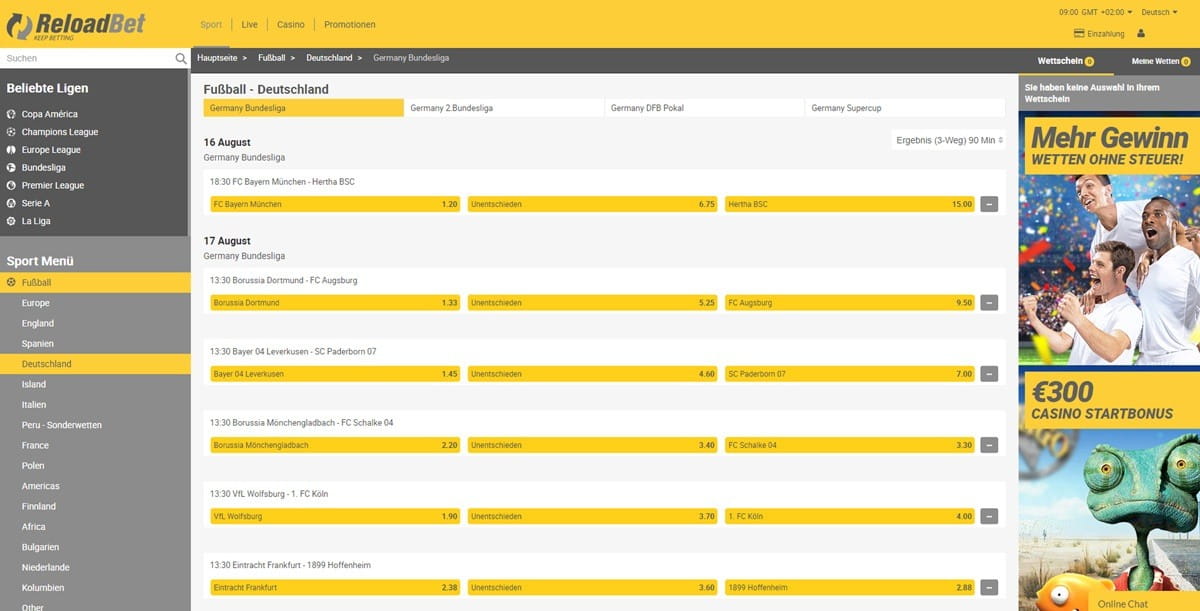Screen dimensions: 1200x611
Task: Collapse the Leverkusen - SC Paderborn 07 match
Action: 989,374
